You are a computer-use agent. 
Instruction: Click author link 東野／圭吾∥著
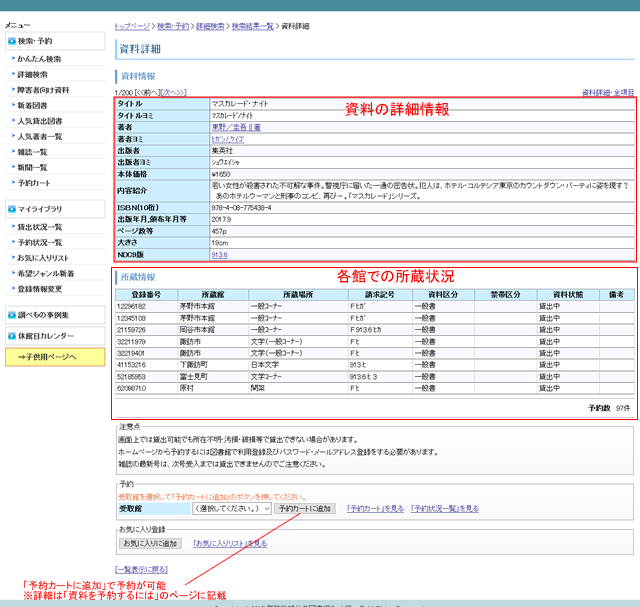[236, 127]
